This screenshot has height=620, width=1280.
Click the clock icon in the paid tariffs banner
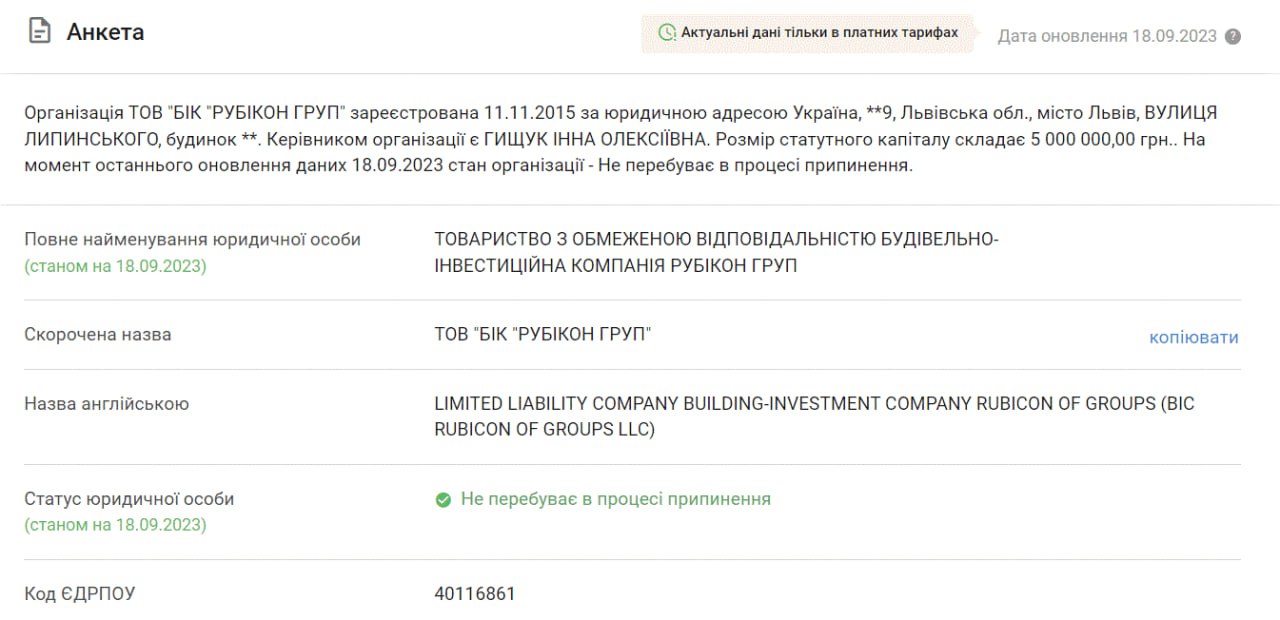(668, 33)
